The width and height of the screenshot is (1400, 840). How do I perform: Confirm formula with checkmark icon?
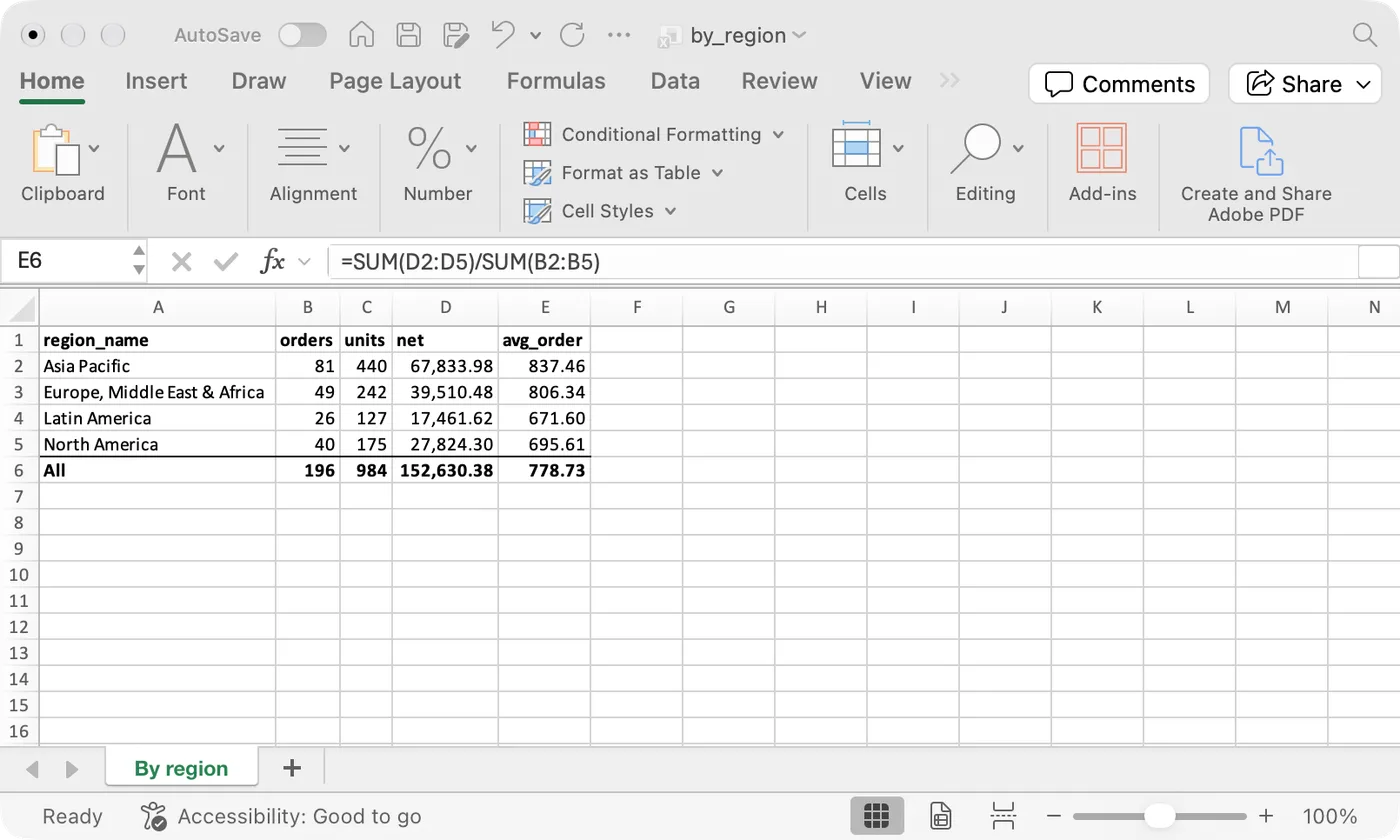[226, 262]
